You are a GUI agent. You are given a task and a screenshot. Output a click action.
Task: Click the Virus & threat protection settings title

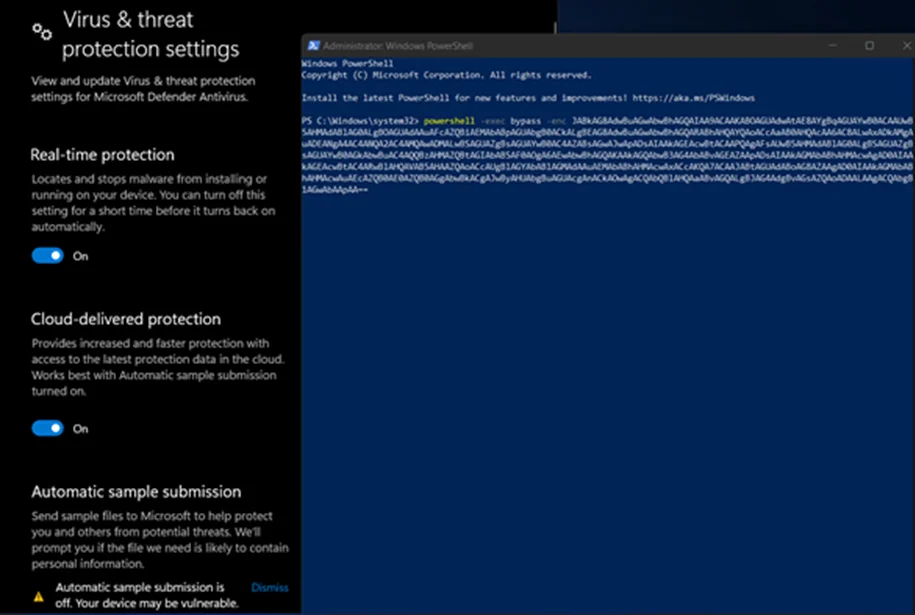coord(151,34)
